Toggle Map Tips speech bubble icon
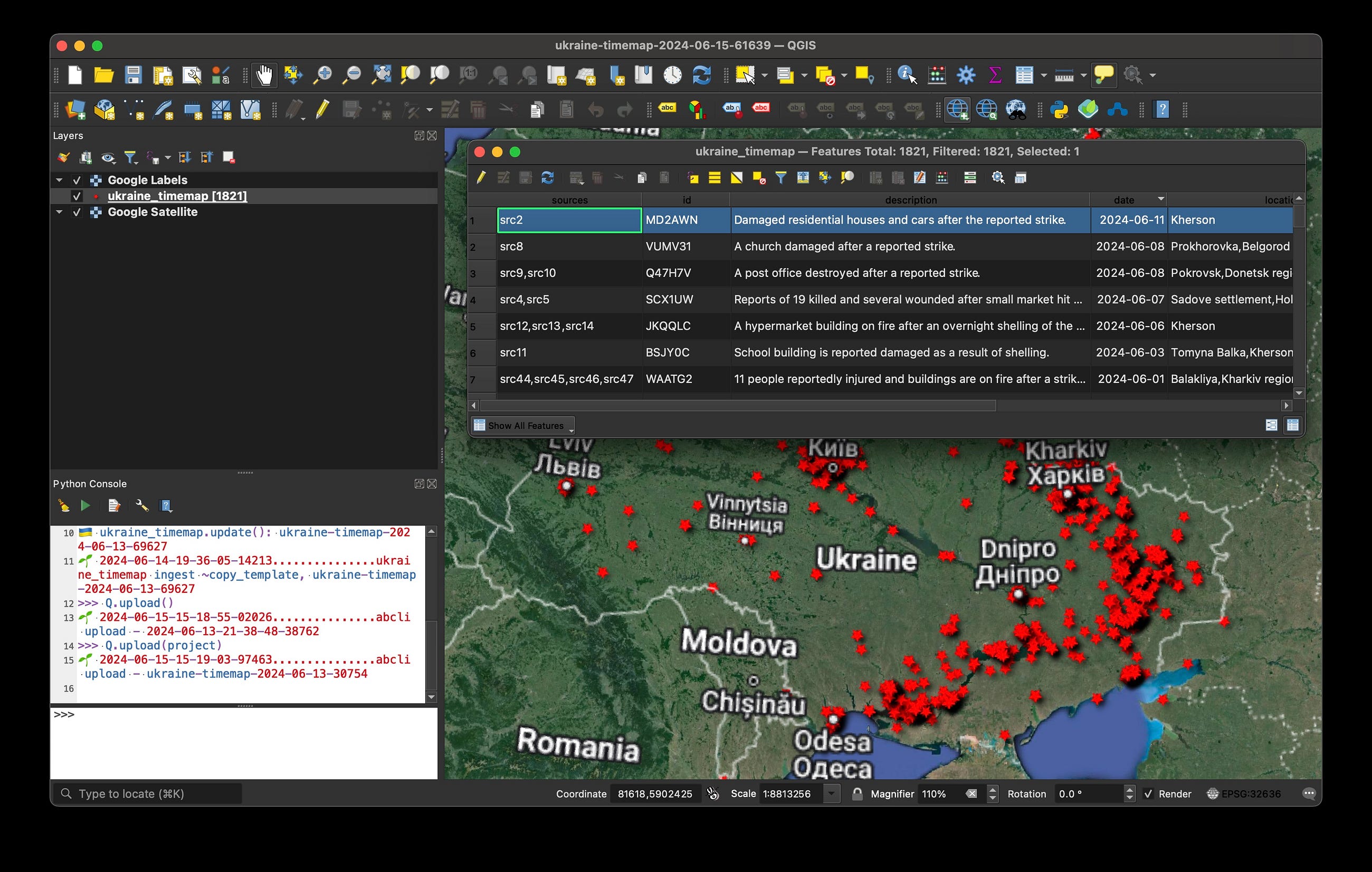 click(x=1104, y=74)
